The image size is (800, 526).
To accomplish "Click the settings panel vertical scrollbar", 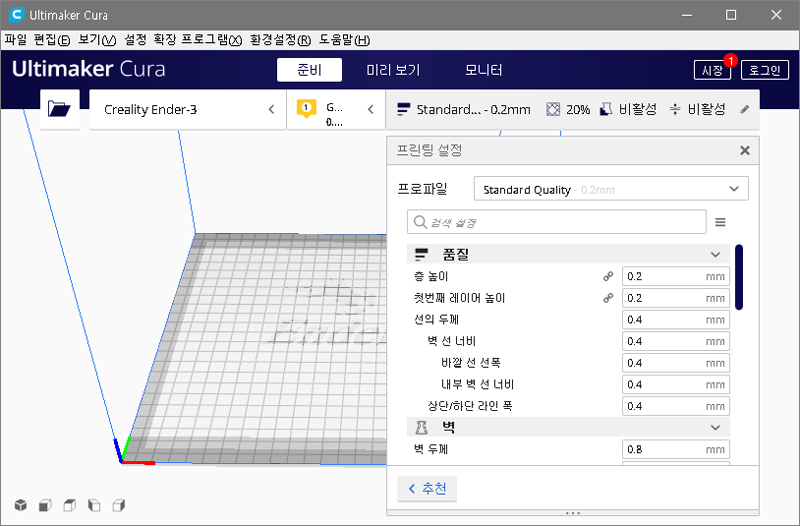I will [739, 277].
